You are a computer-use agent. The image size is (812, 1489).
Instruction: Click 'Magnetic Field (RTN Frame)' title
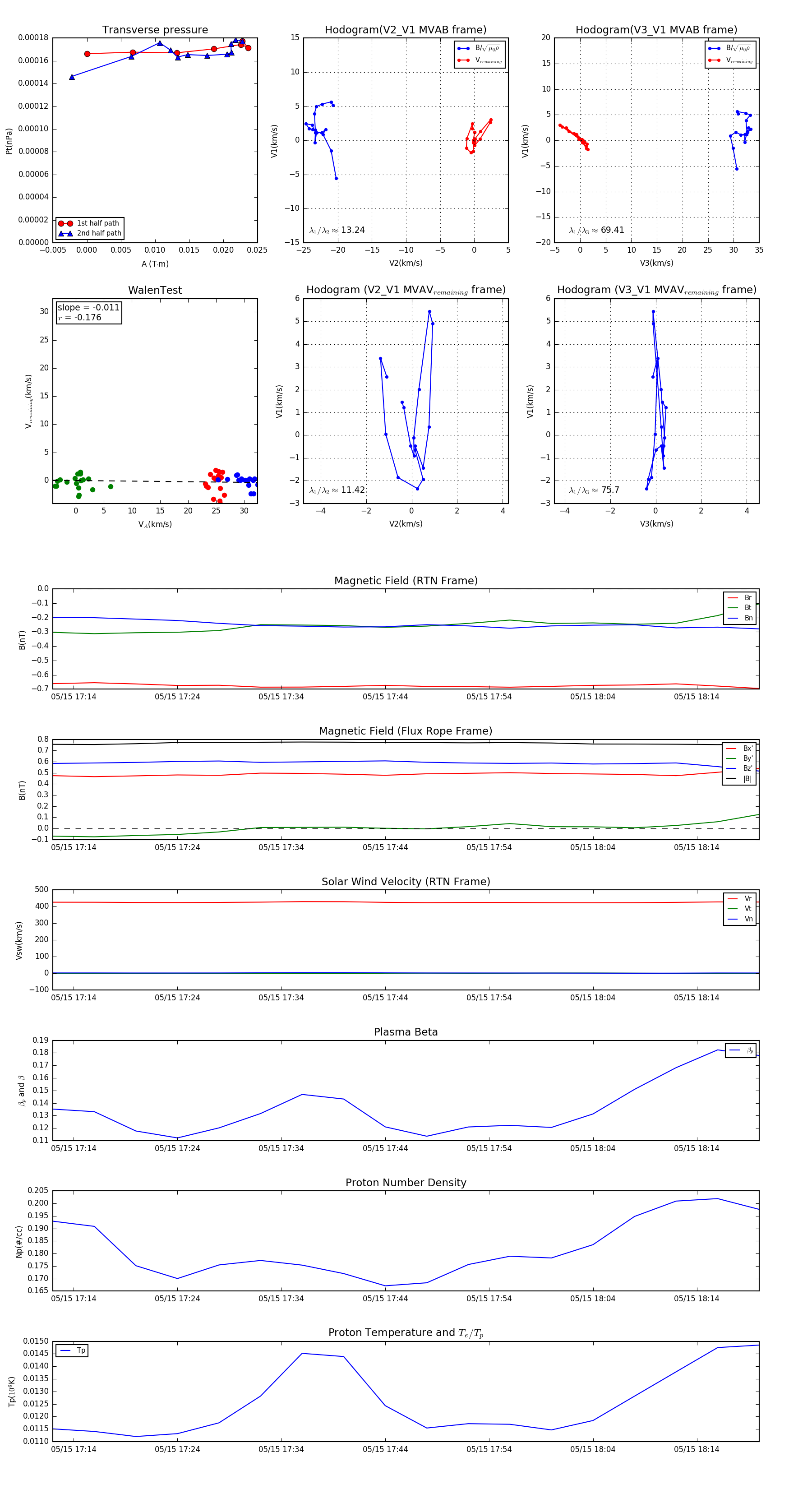point(406,581)
